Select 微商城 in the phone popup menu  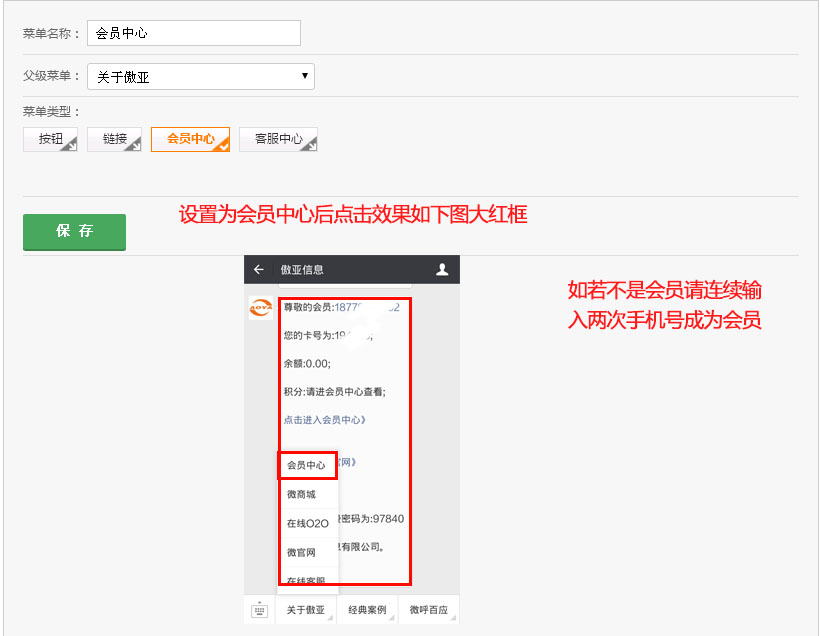click(x=301, y=494)
